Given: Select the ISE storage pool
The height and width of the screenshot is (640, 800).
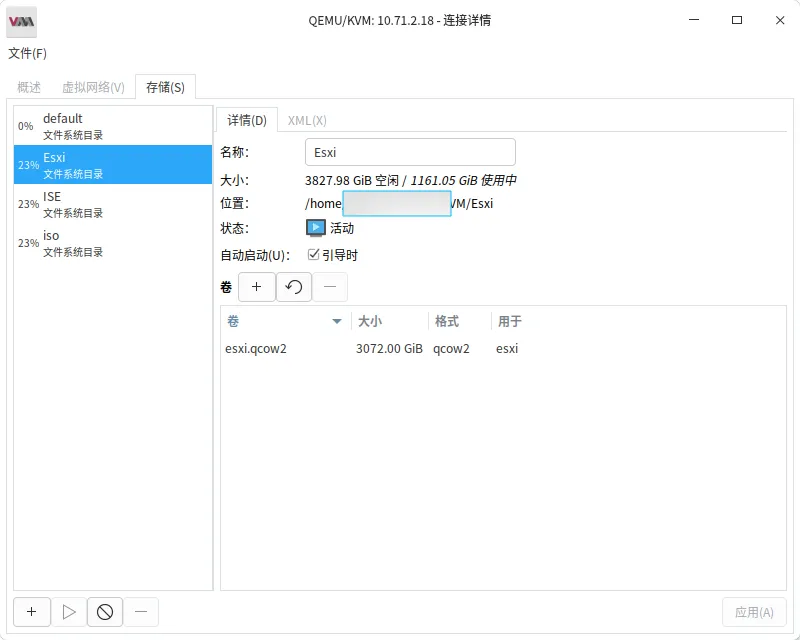Looking at the screenshot, I should (x=113, y=204).
